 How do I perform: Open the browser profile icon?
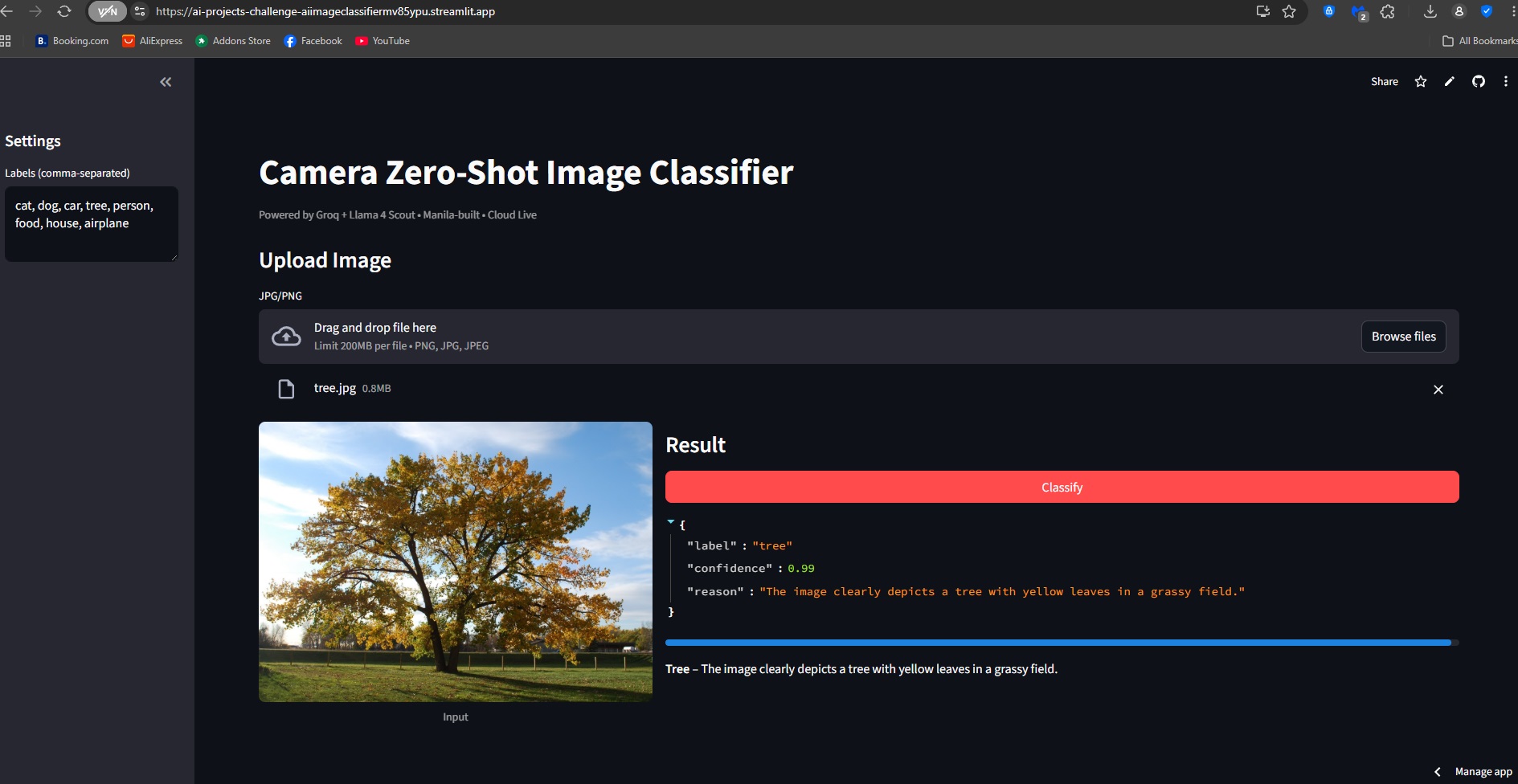click(1459, 11)
